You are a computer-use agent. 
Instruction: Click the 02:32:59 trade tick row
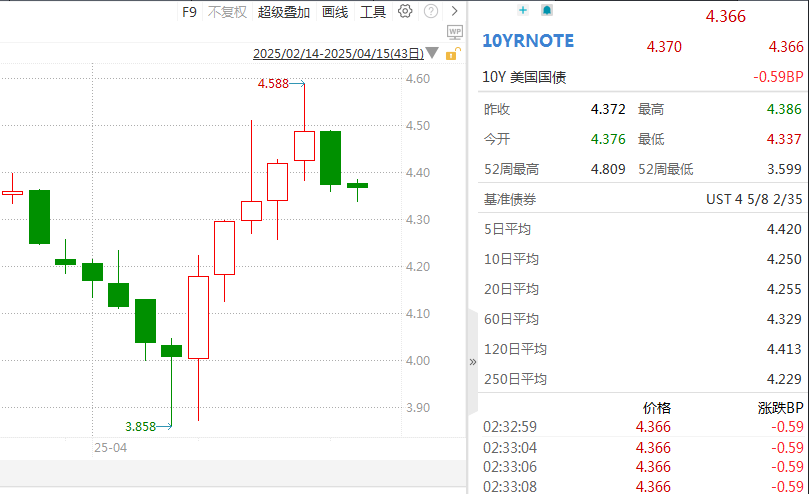pyautogui.click(x=510, y=427)
